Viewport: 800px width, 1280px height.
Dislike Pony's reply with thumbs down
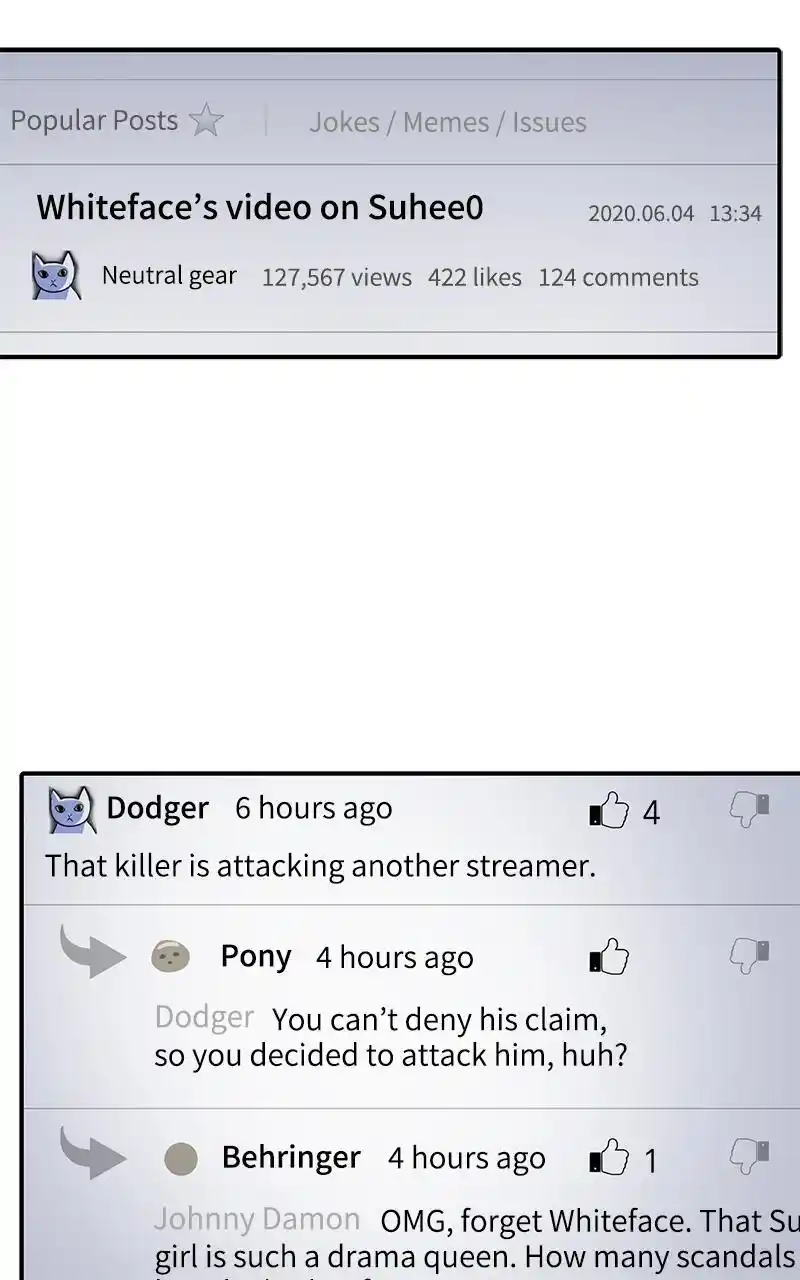pos(750,956)
